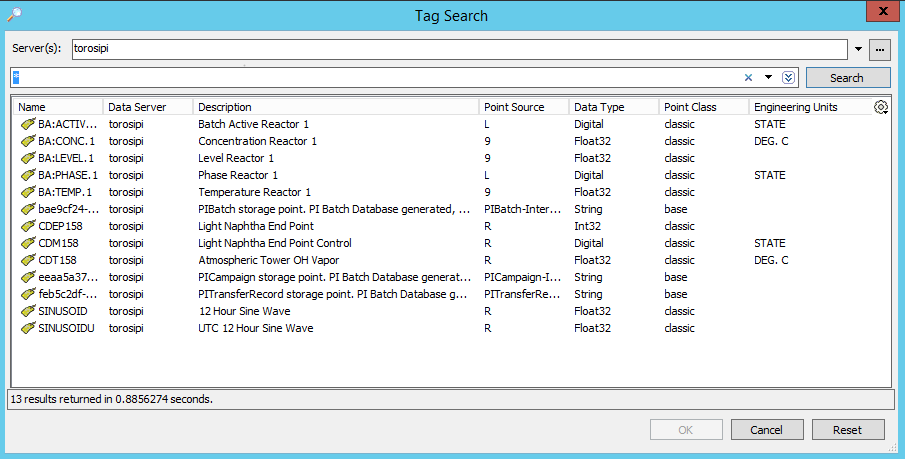Click the CDEP158 tag icon
Image resolution: width=905 pixels, height=459 pixels.
click(28, 226)
